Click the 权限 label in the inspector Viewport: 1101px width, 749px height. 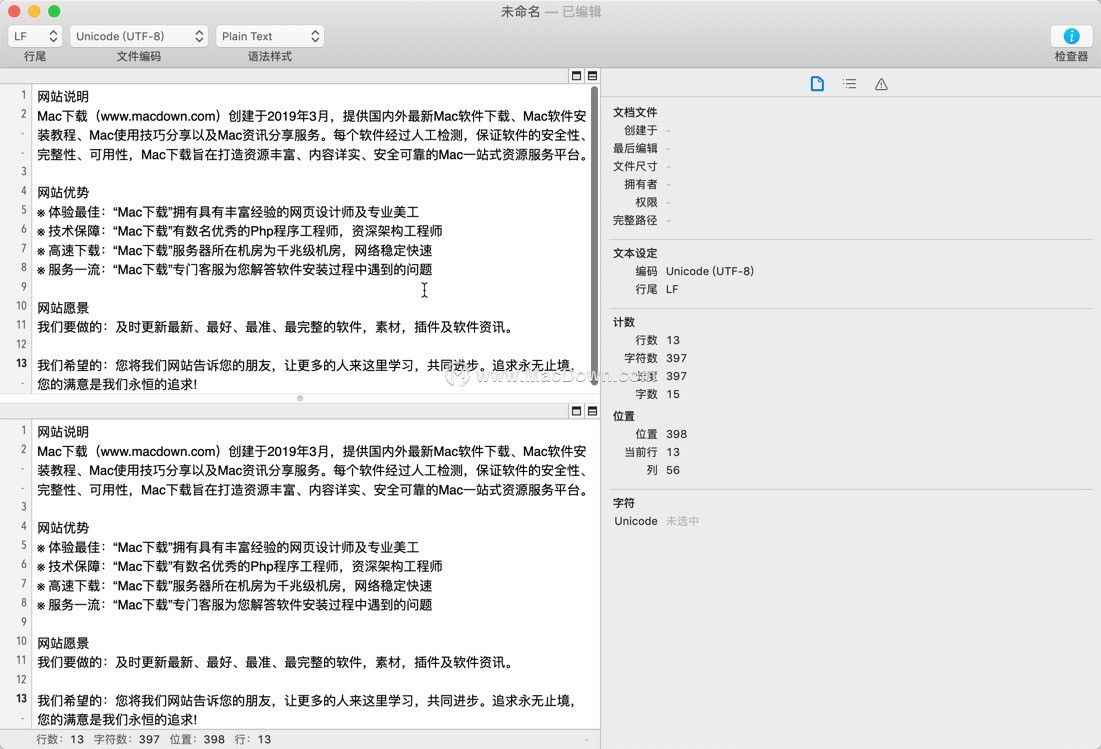point(646,202)
